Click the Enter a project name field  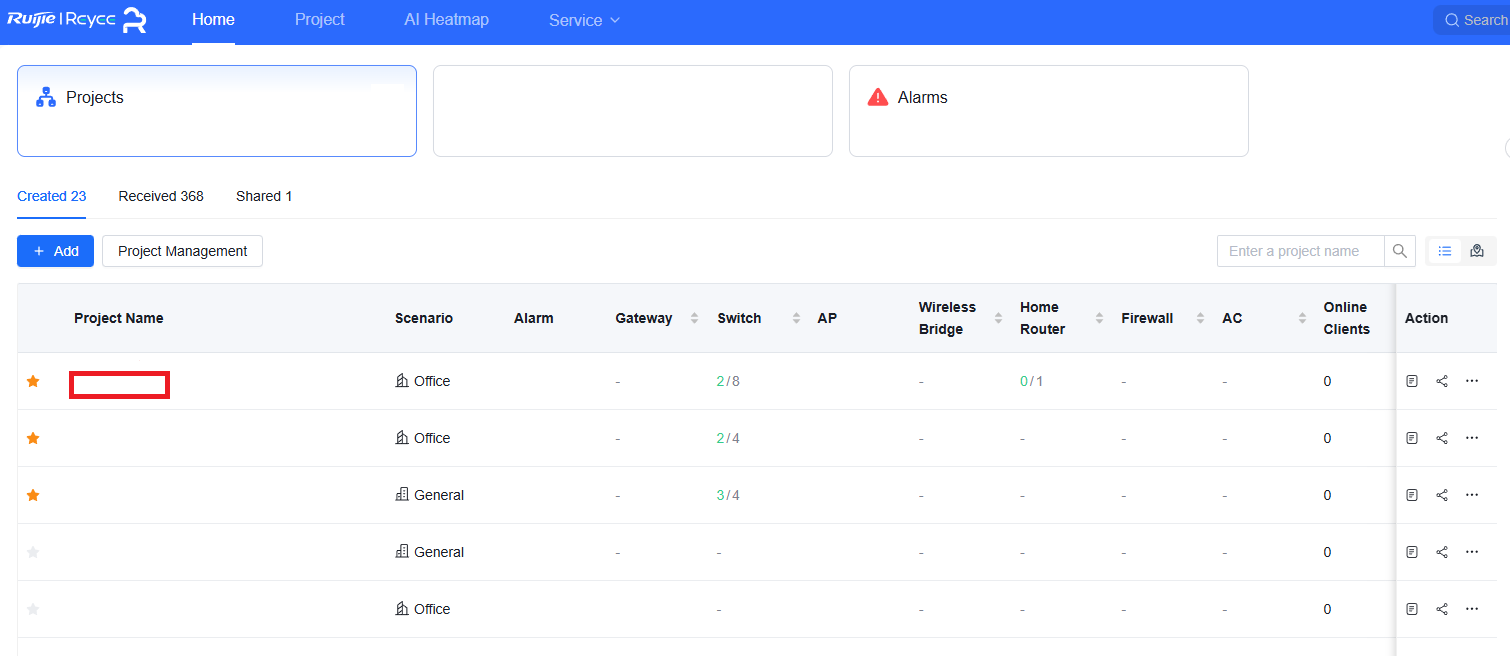(1300, 251)
